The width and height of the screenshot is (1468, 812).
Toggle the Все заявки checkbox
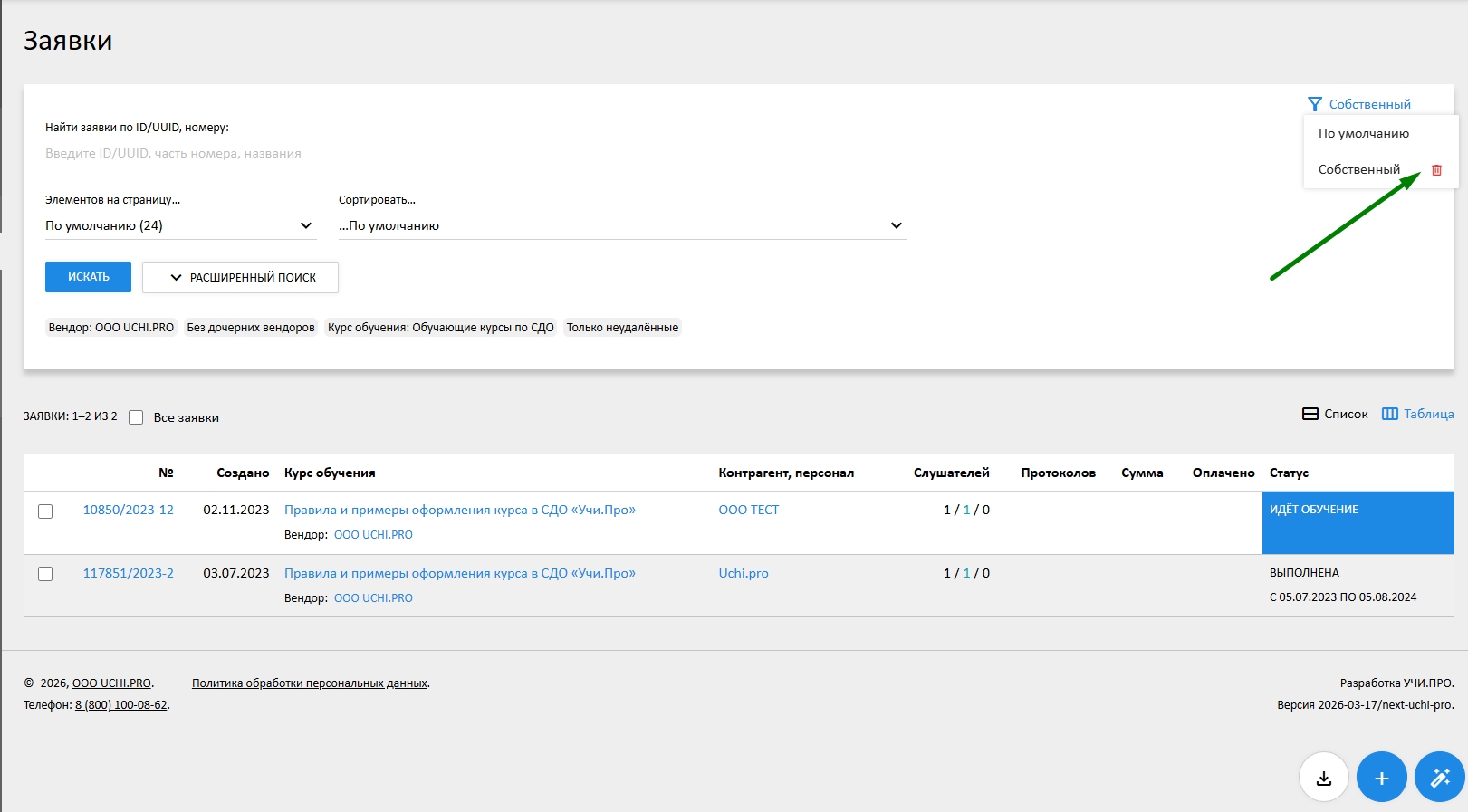(x=136, y=417)
